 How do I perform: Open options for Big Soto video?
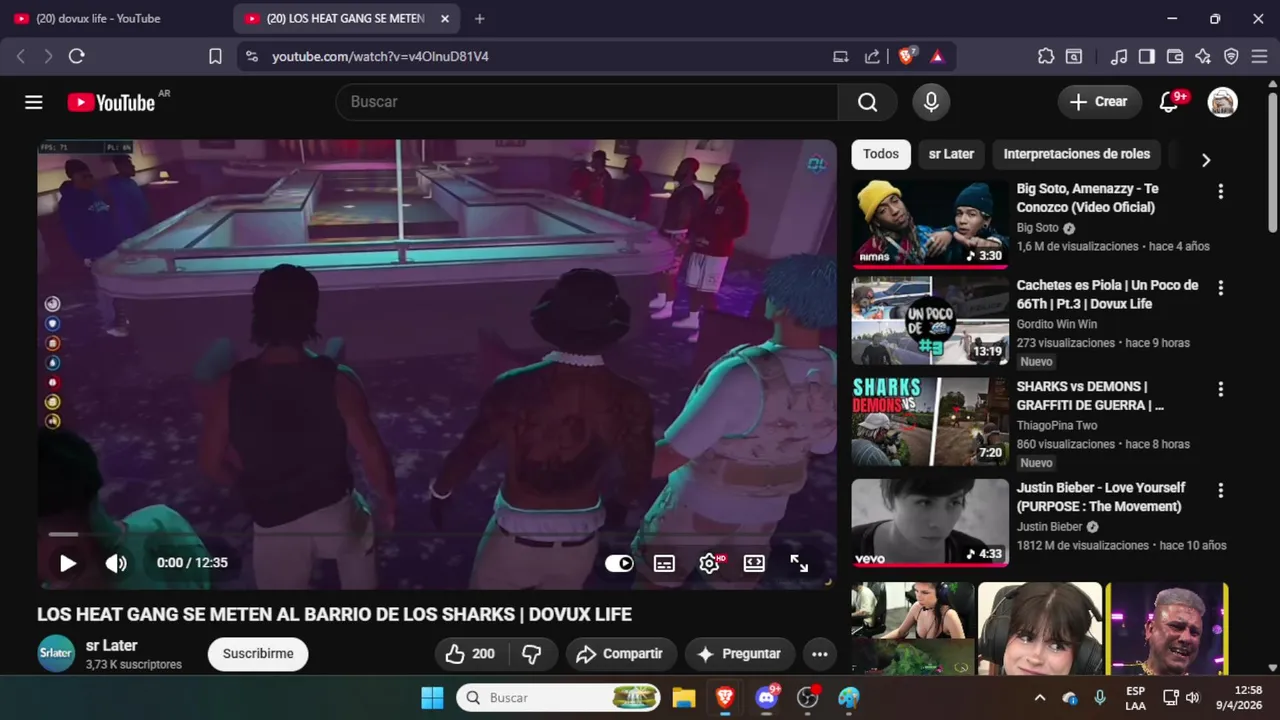(1220, 191)
